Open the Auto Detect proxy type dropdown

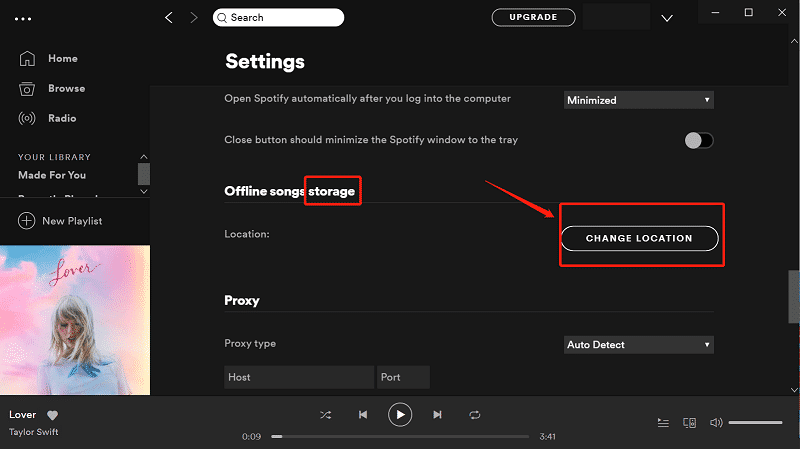click(638, 344)
